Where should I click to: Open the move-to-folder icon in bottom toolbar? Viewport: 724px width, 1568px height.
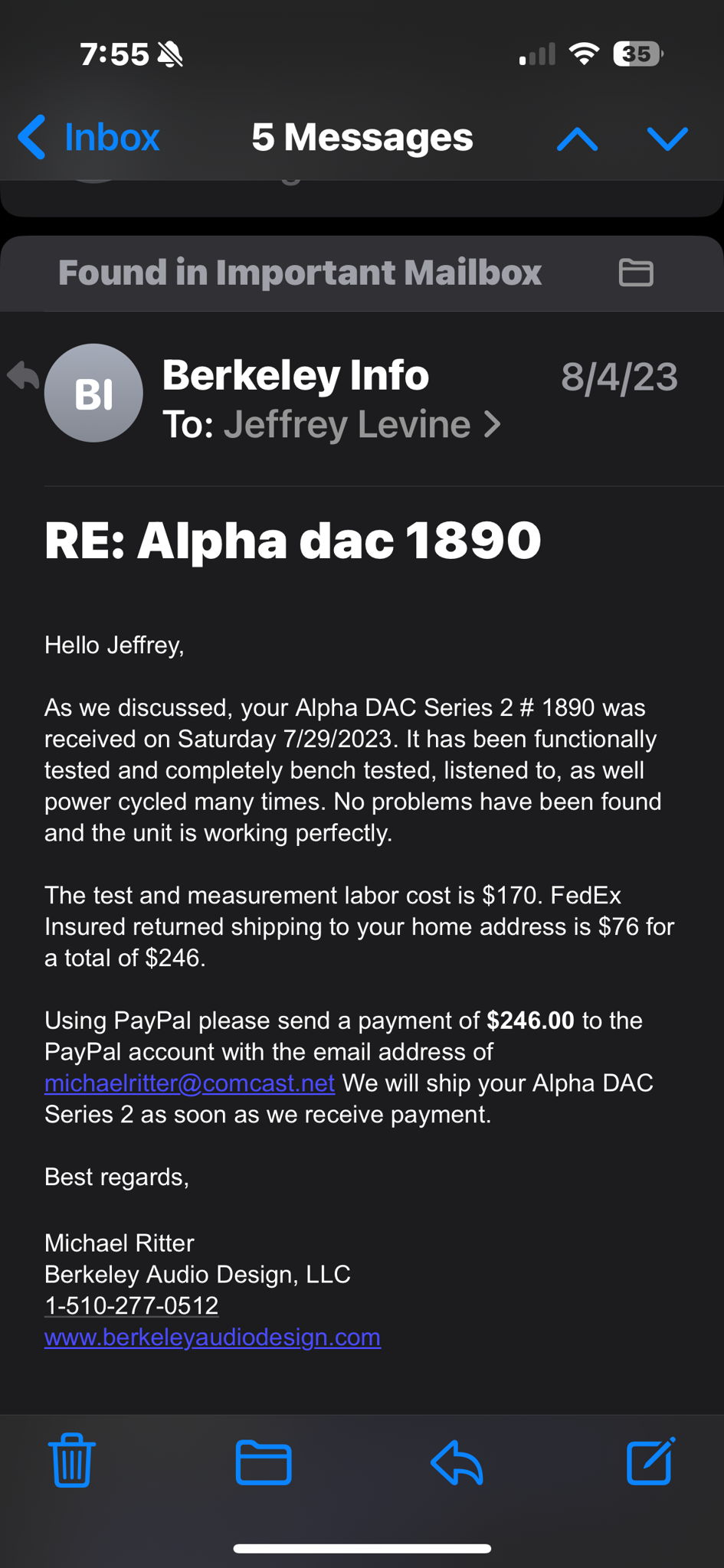point(263,1462)
